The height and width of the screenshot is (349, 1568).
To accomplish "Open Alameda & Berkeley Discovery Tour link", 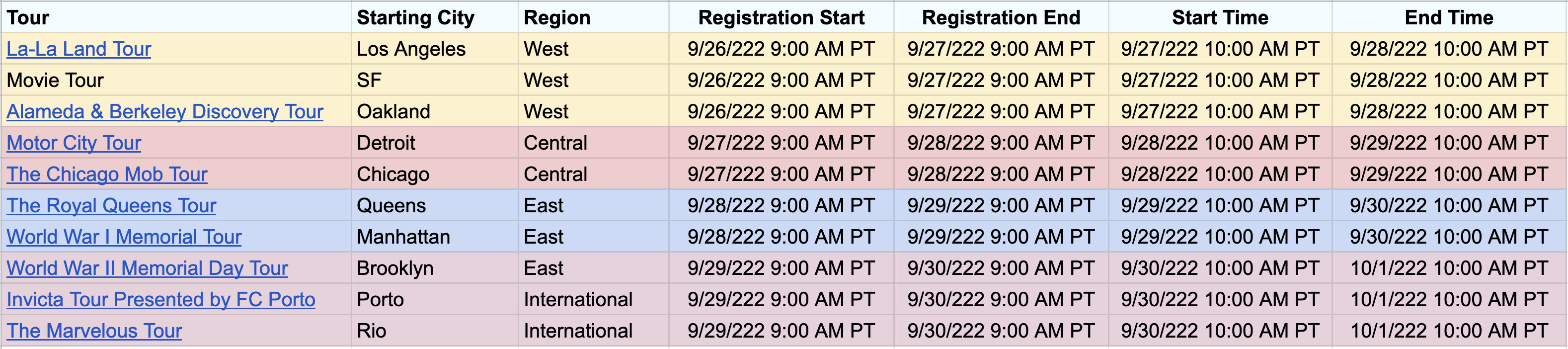I will pyautogui.click(x=164, y=111).
